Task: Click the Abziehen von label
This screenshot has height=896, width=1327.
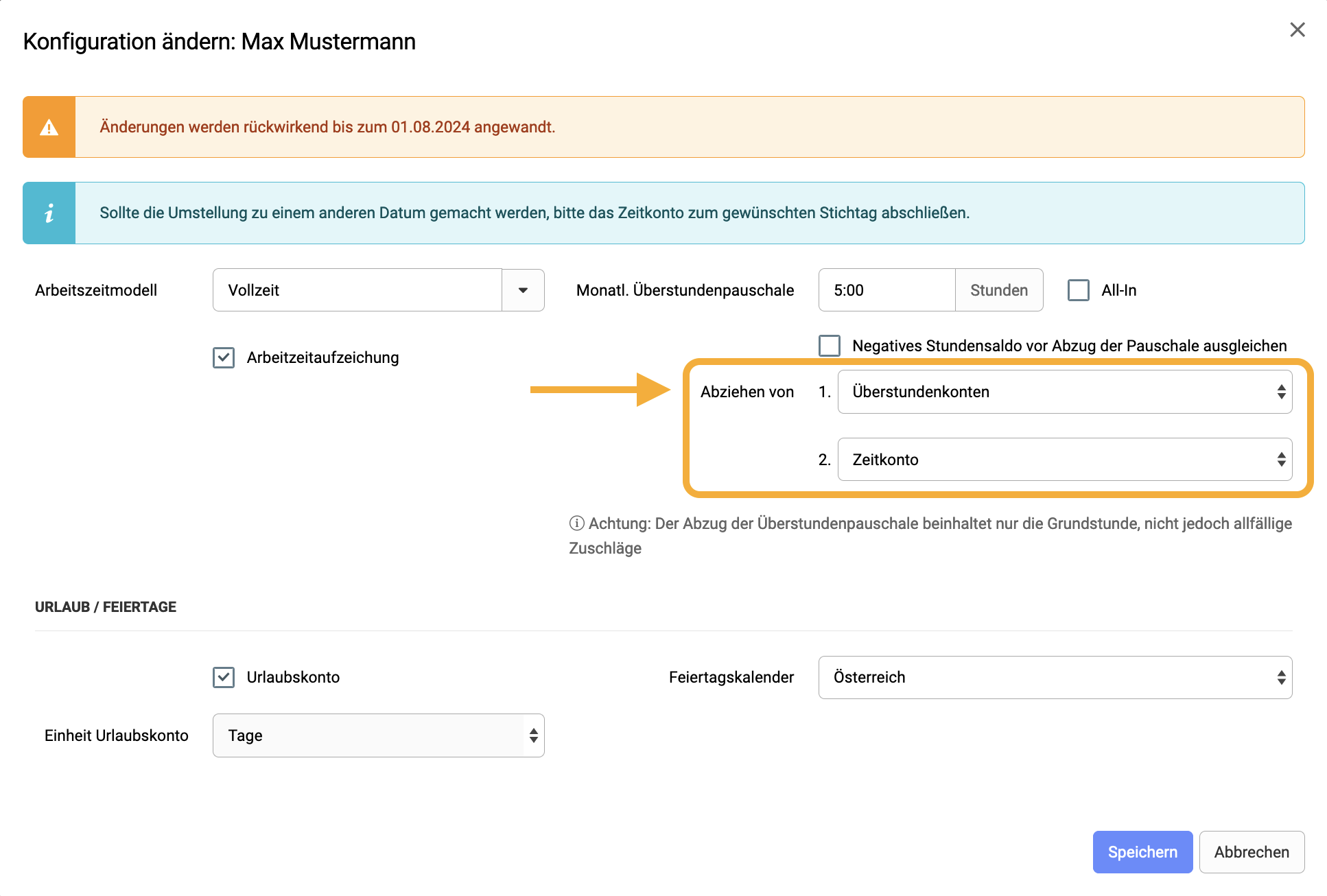Action: coord(747,392)
